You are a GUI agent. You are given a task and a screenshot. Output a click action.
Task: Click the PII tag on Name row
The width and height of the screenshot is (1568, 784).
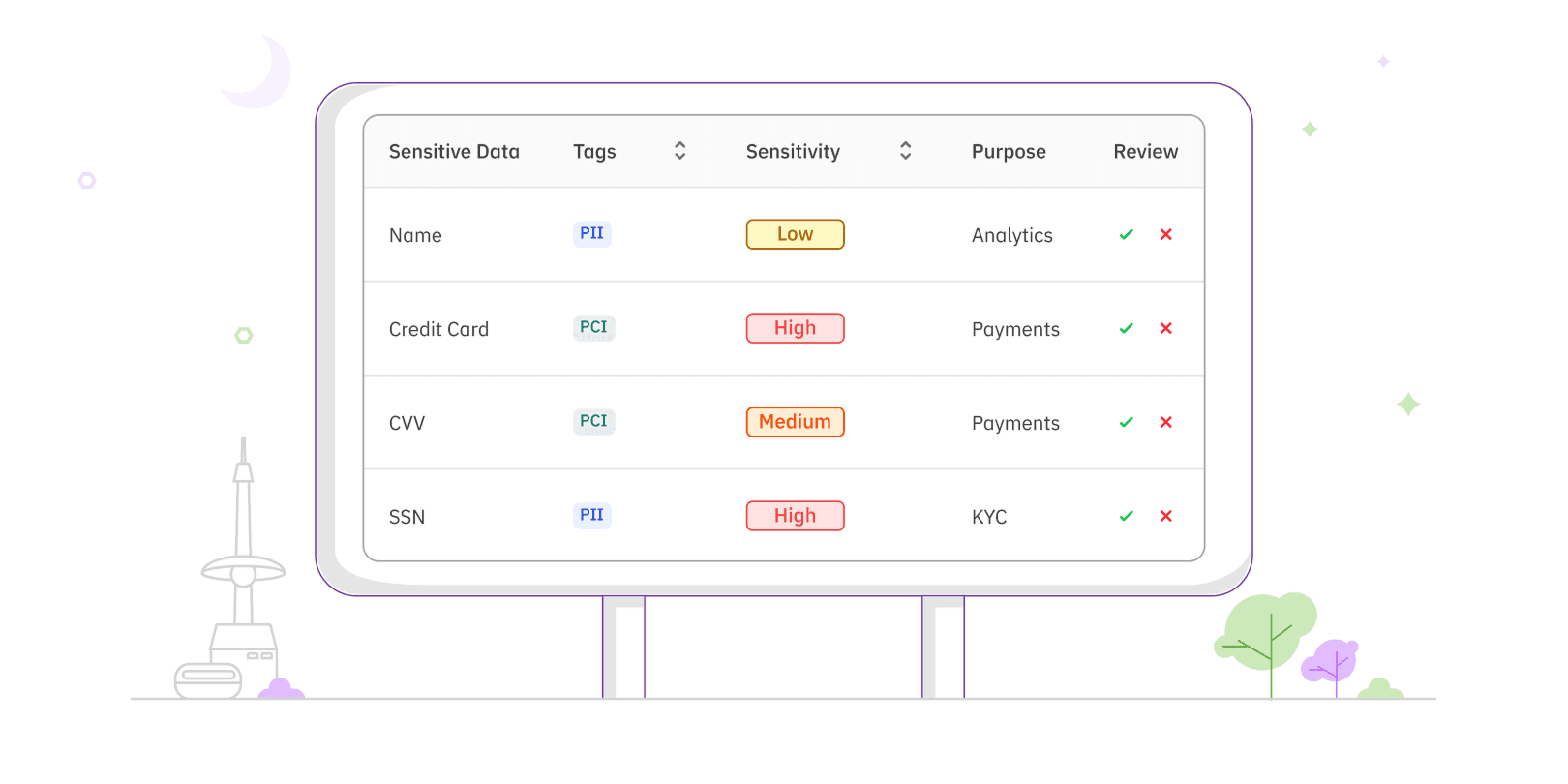tap(591, 234)
